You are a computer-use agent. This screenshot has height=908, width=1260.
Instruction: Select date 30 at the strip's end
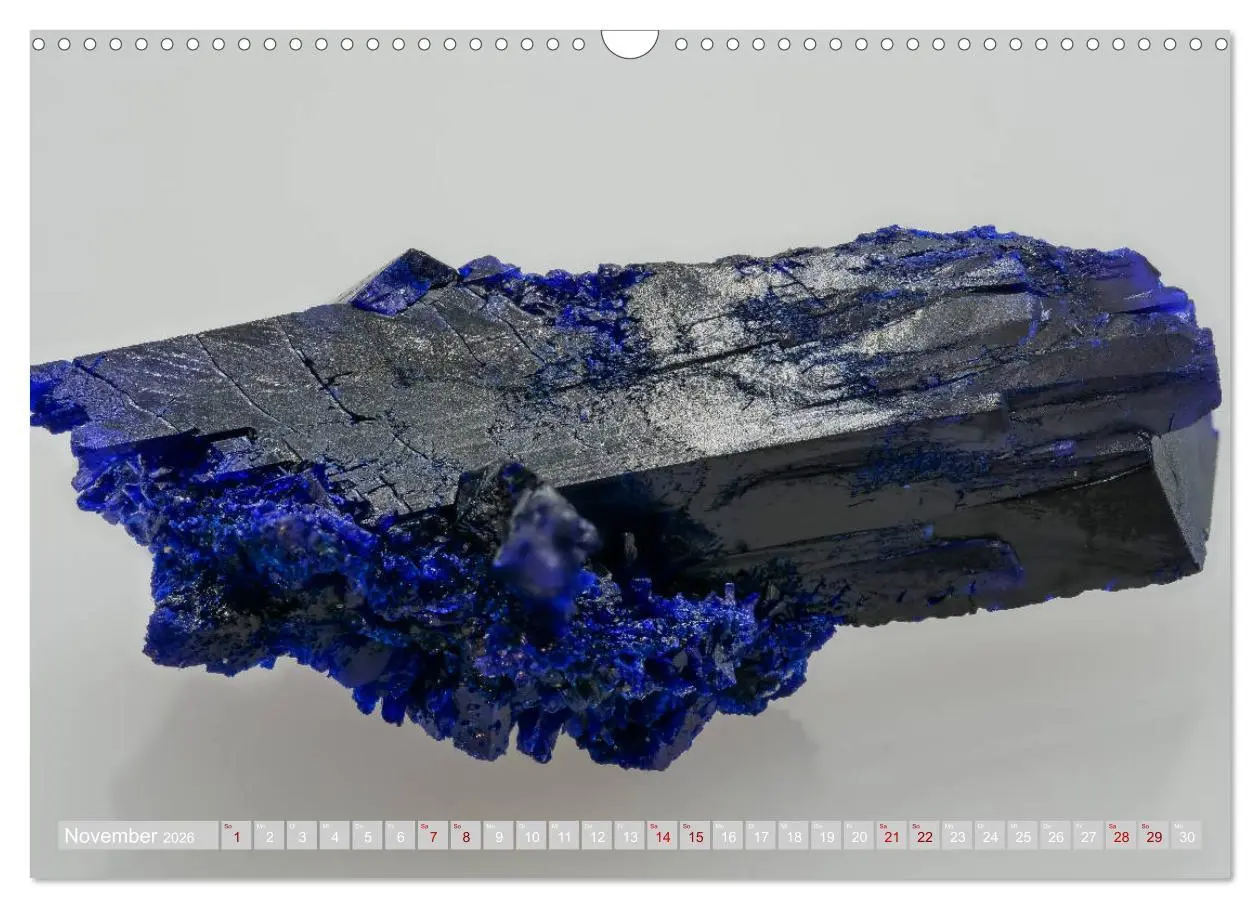(x=1187, y=836)
